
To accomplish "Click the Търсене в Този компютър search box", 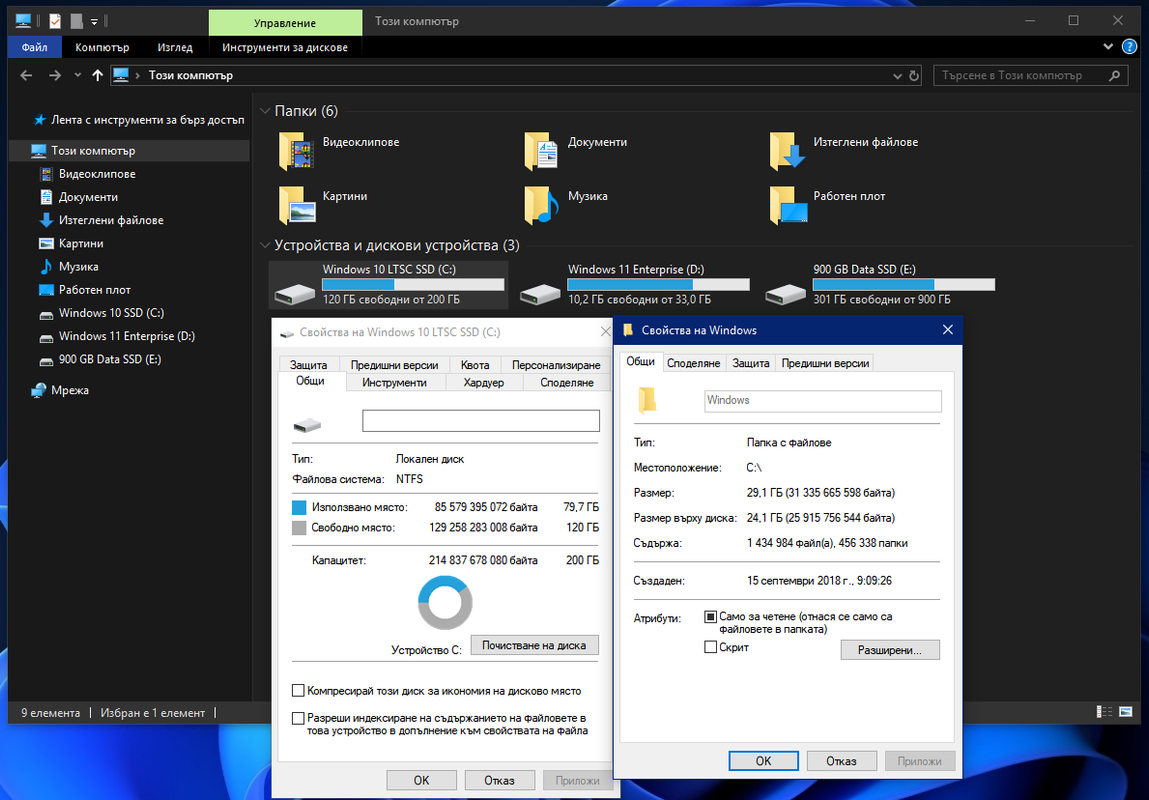I will tap(1031, 75).
